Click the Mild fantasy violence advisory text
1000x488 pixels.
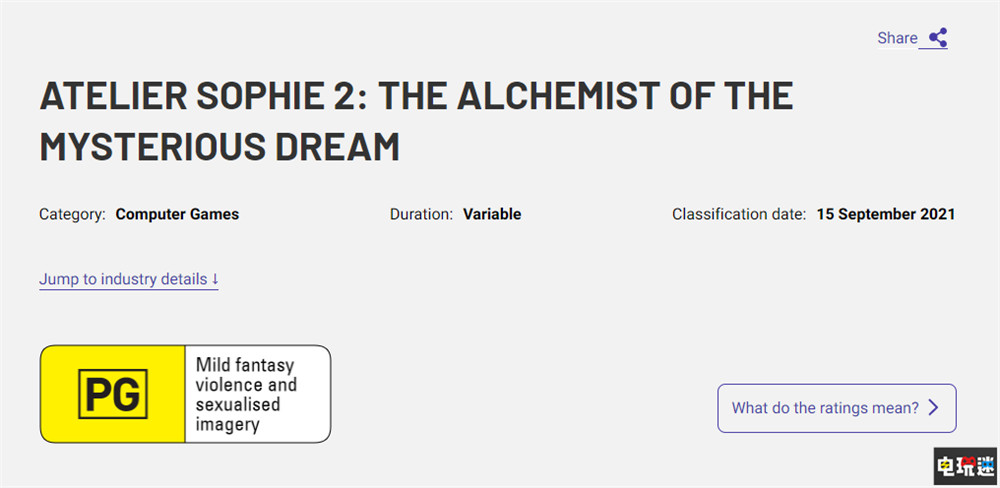246,376
